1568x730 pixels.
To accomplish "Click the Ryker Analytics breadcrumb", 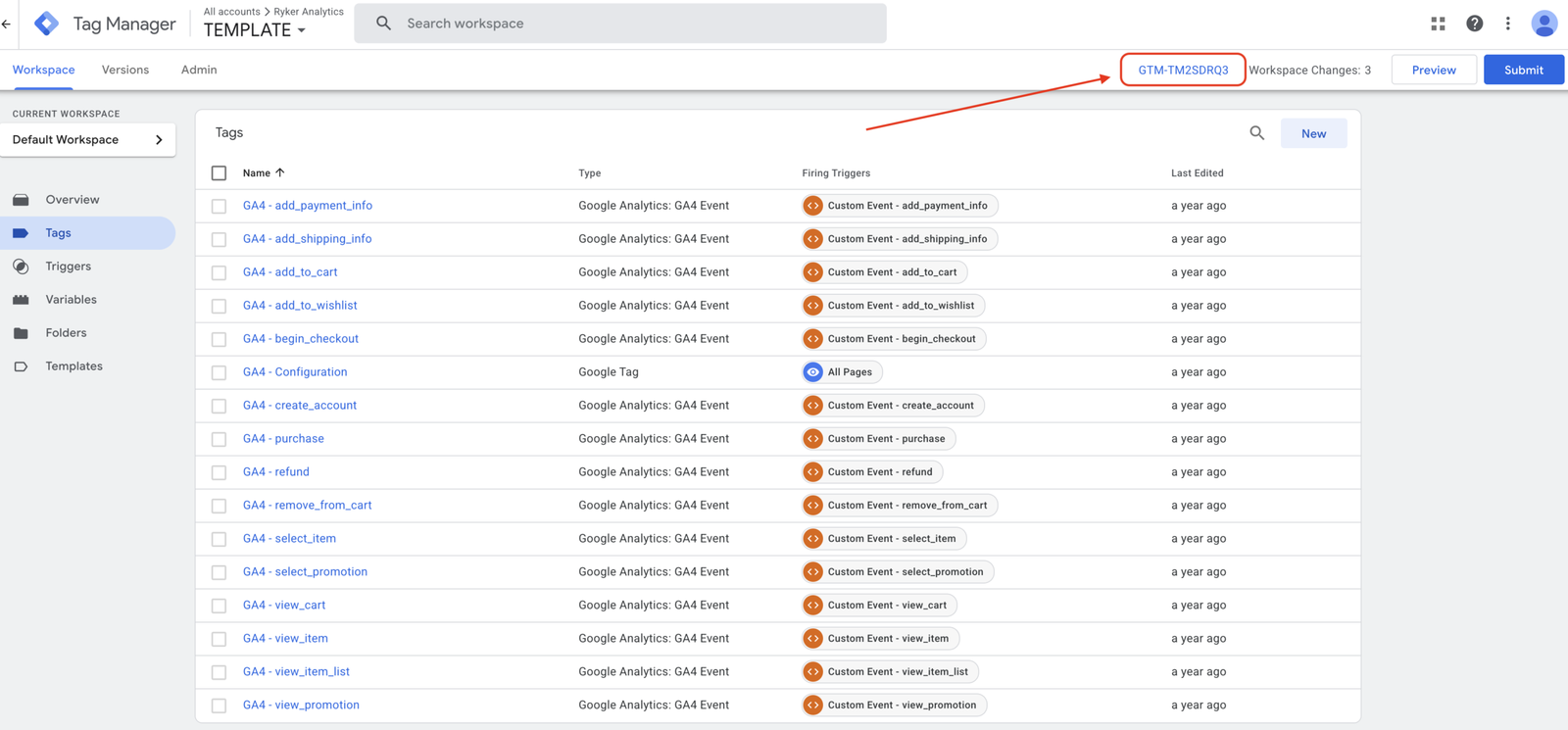I will click(309, 12).
